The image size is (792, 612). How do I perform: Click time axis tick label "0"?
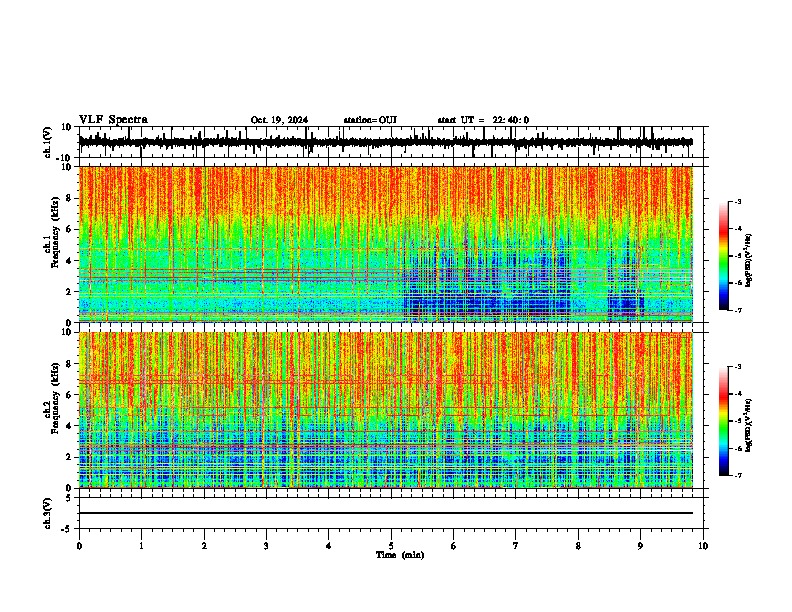[x=79, y=546]
